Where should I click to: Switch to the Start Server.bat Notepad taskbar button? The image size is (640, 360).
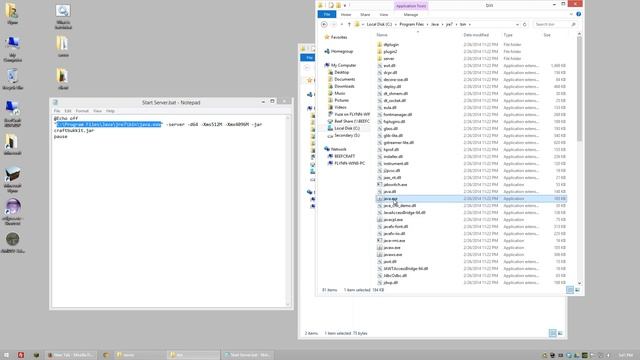point(247,355)
